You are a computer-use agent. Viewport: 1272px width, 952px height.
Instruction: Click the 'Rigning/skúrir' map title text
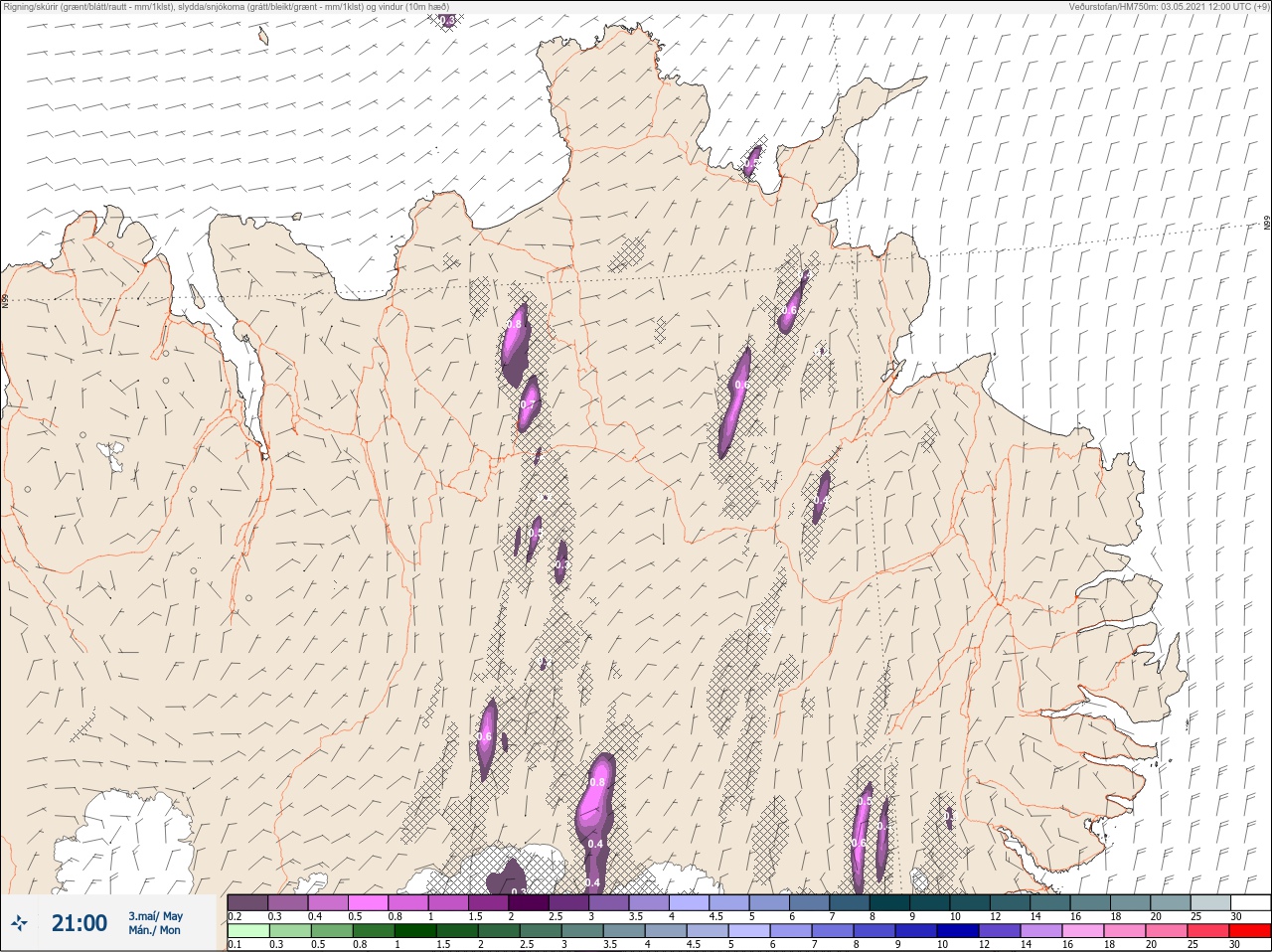pos(30,7)
